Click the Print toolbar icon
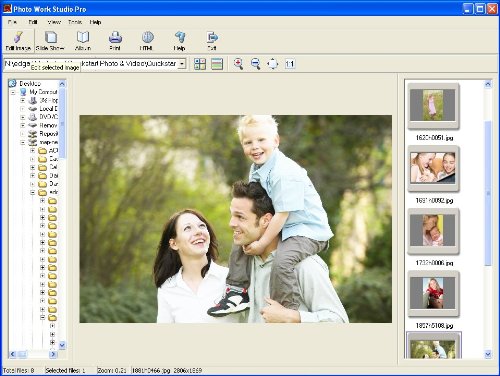Image resolution: width=500 pixels, height=376 pixels. coord(115,41)
